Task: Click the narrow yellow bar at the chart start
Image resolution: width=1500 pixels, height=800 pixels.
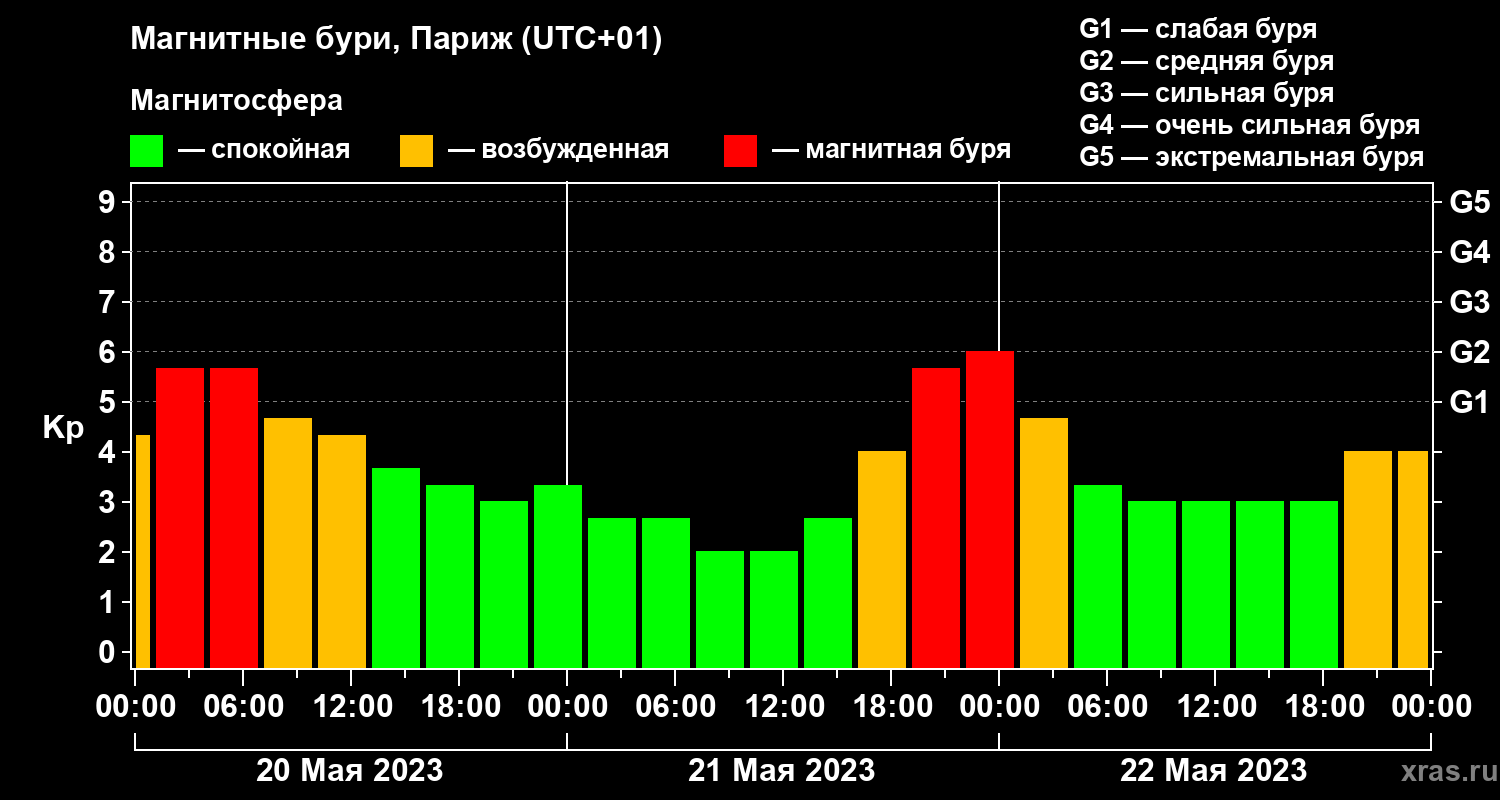Action: click(143, 551)
